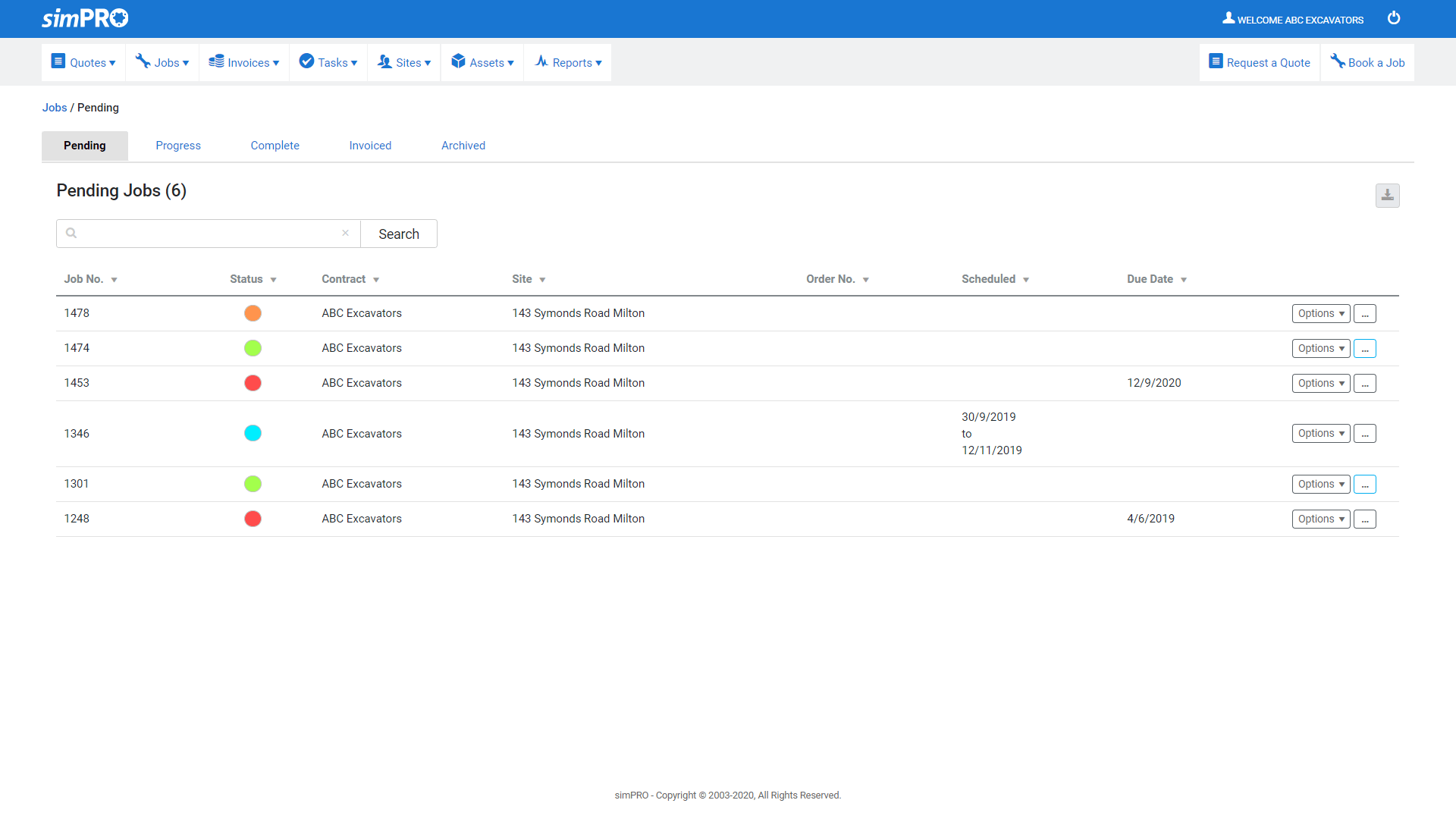This screenshot has height=819, width=1456.
Task: Clear the search field with X
Action: [345, 234]
